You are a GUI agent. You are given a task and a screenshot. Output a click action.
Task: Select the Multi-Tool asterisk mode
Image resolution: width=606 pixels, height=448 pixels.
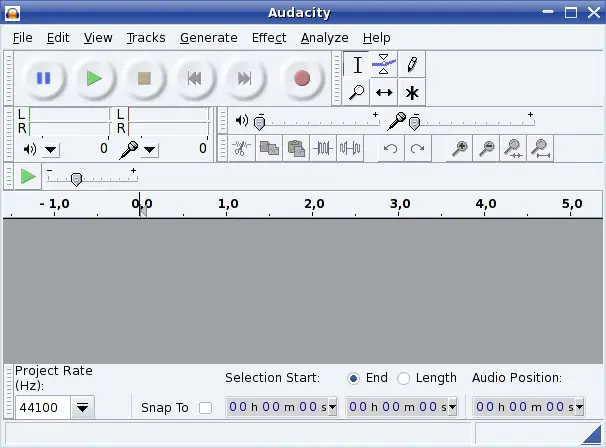point(412,93)
